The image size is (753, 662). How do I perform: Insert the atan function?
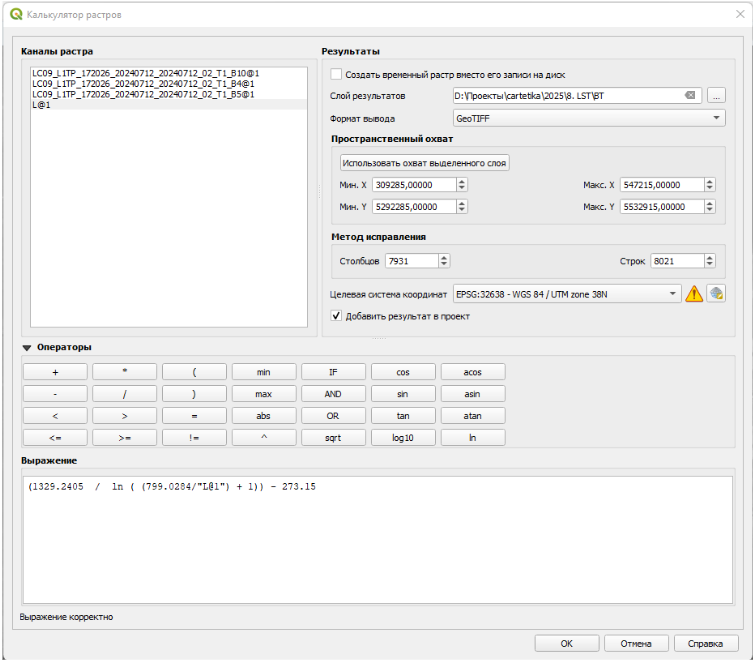tap(473, 416)
